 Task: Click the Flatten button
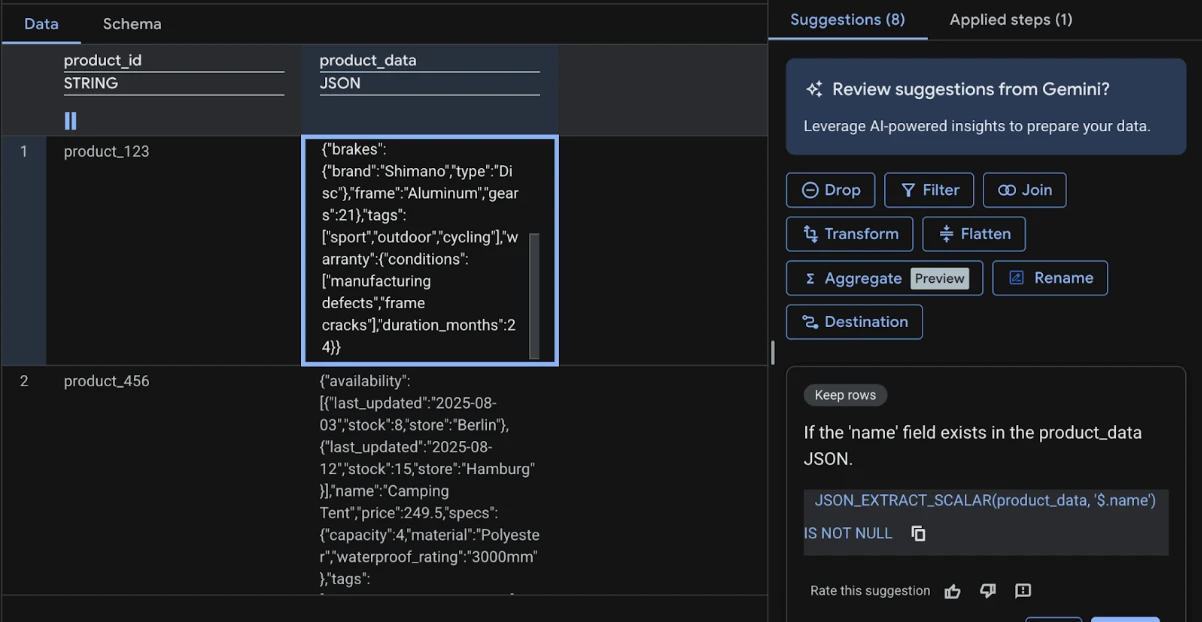click(x=973, y=234)
